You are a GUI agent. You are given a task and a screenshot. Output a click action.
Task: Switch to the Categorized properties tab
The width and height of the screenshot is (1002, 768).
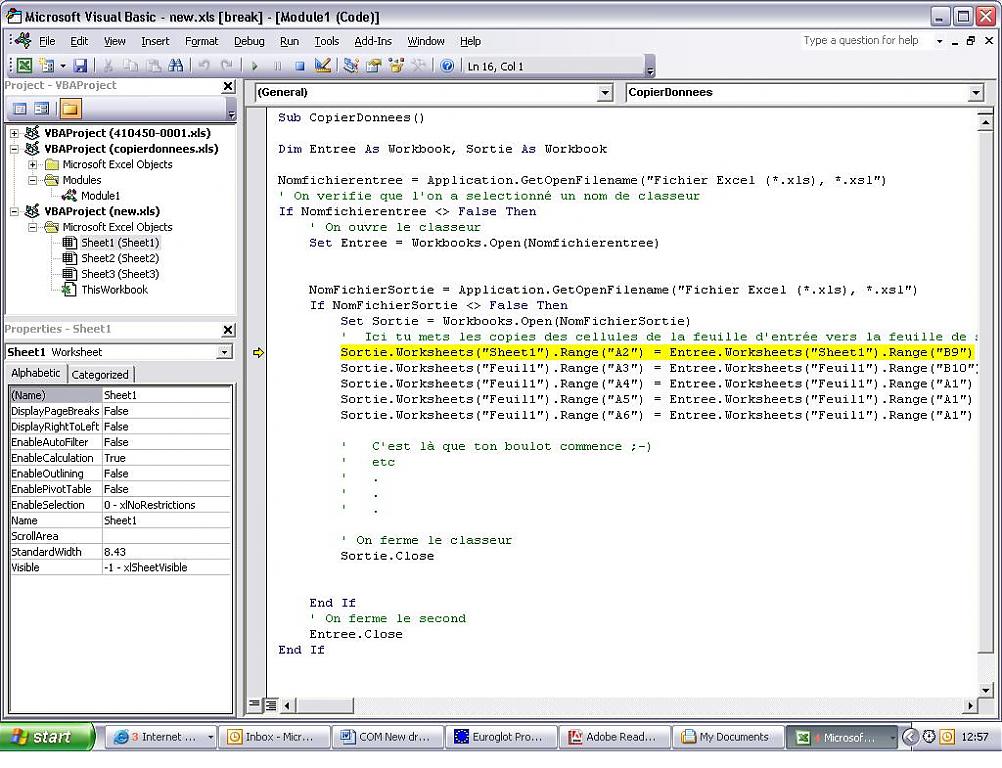[100, 374]
